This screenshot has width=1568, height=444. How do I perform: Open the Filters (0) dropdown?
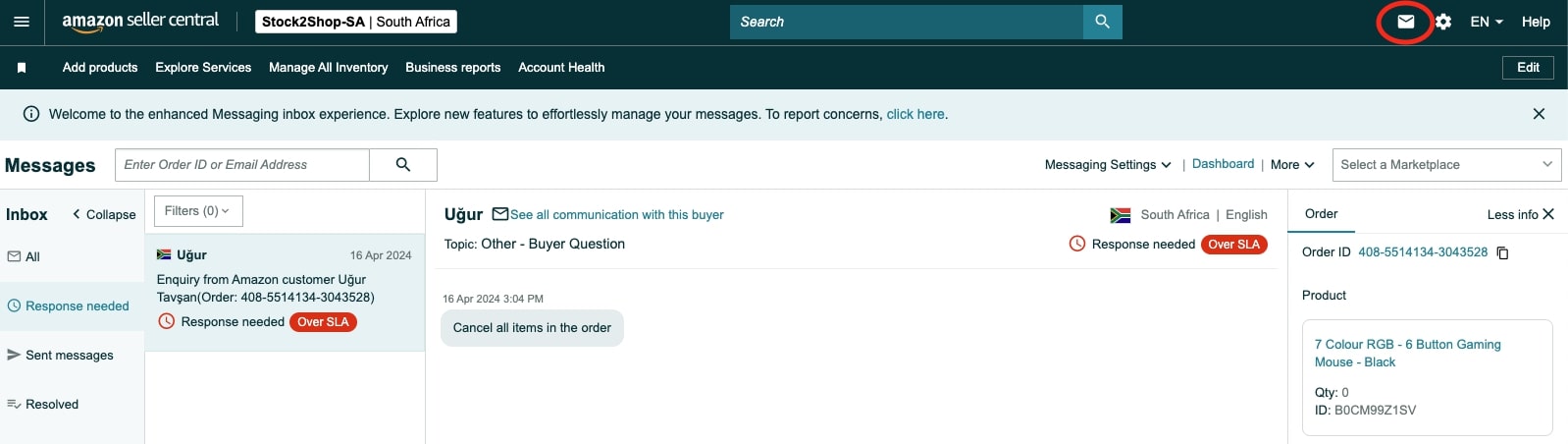(197, 211)
